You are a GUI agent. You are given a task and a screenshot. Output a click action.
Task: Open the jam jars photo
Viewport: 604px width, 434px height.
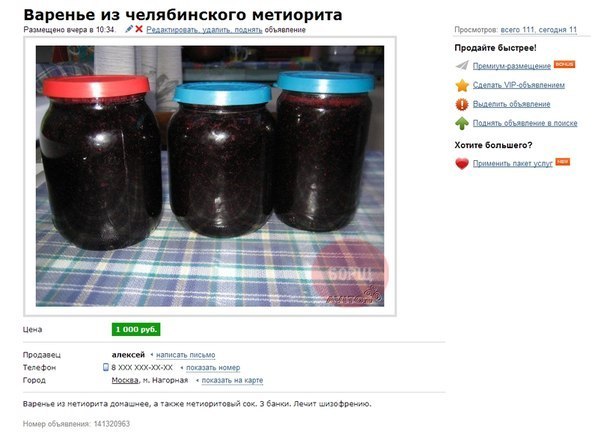coord(210,176)
